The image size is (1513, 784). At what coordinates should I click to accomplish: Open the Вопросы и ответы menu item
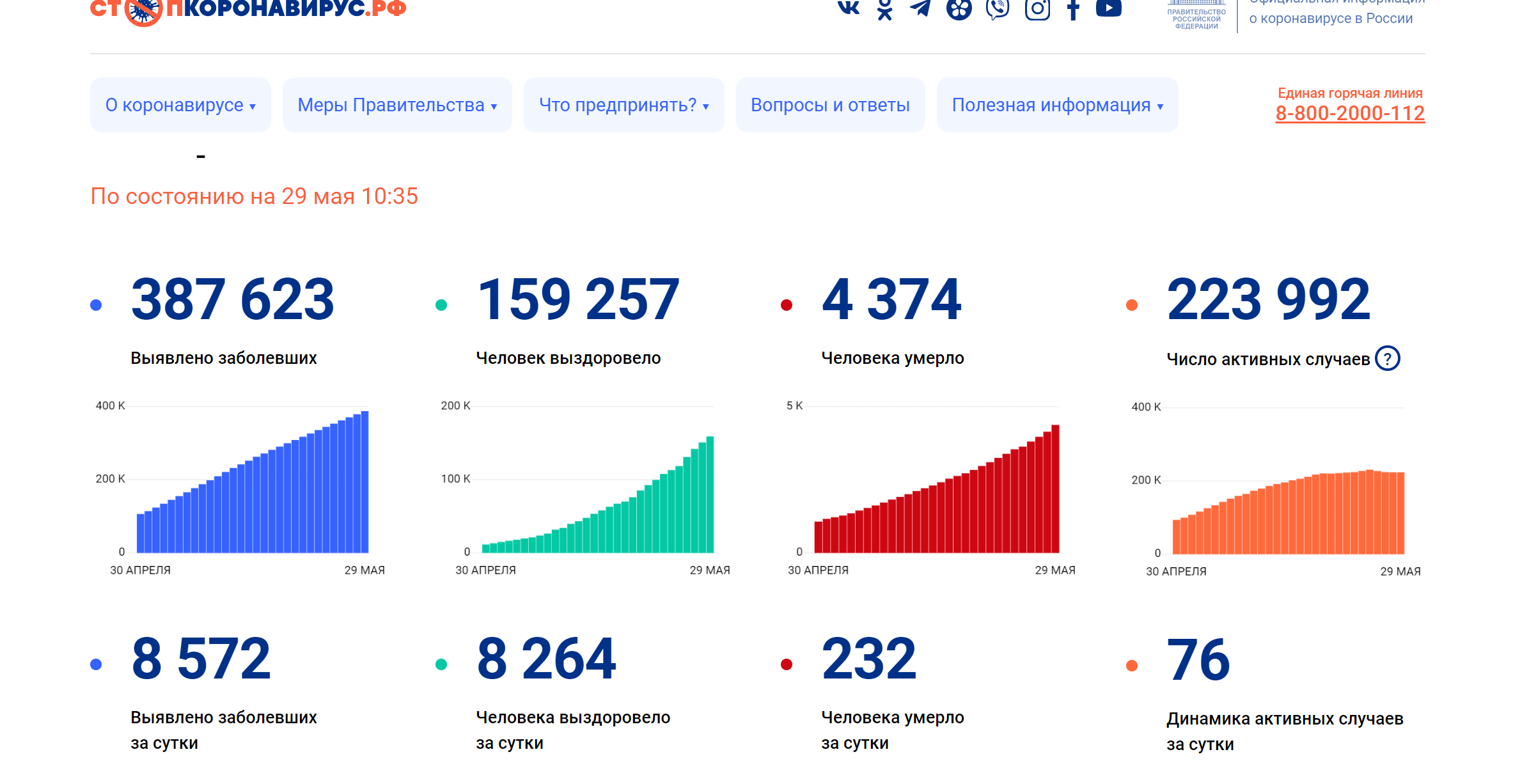pyautogui.click(x=830, y=105)
